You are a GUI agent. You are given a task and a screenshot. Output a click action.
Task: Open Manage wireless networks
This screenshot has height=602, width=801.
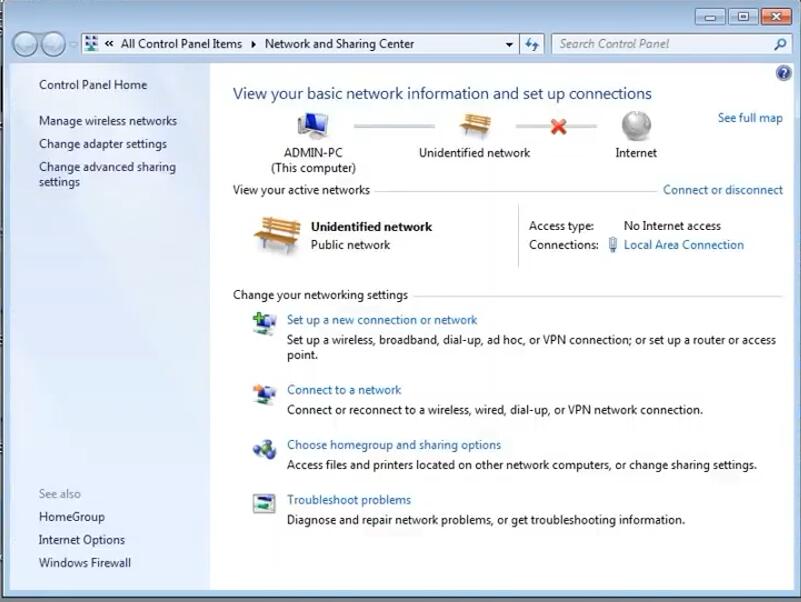(108, 121)
